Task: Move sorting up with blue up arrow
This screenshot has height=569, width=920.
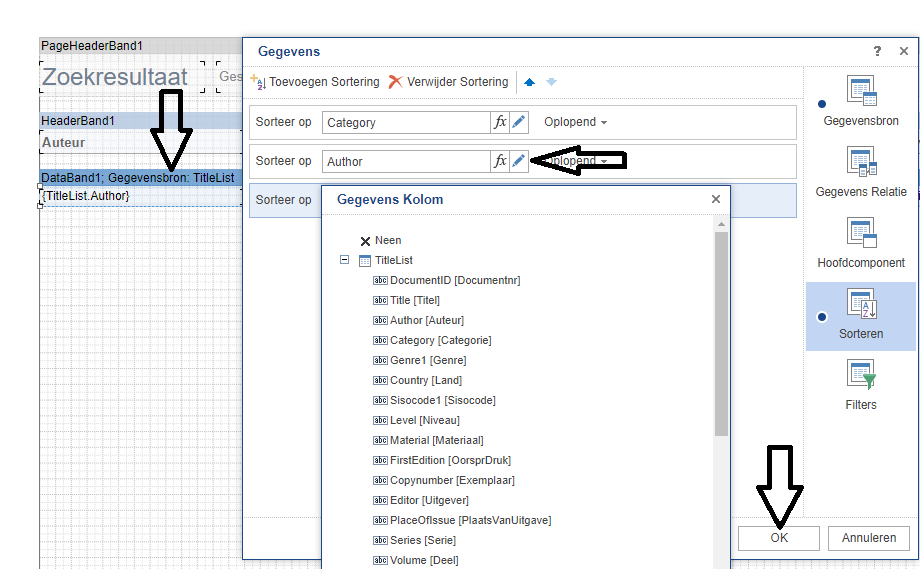Action: tap(529, 82)
